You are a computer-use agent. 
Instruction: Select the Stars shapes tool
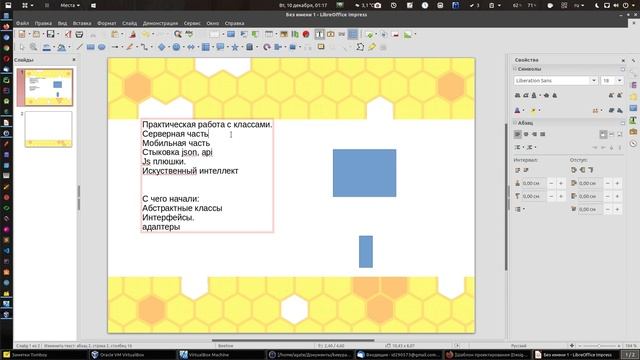tap(235, 47)
